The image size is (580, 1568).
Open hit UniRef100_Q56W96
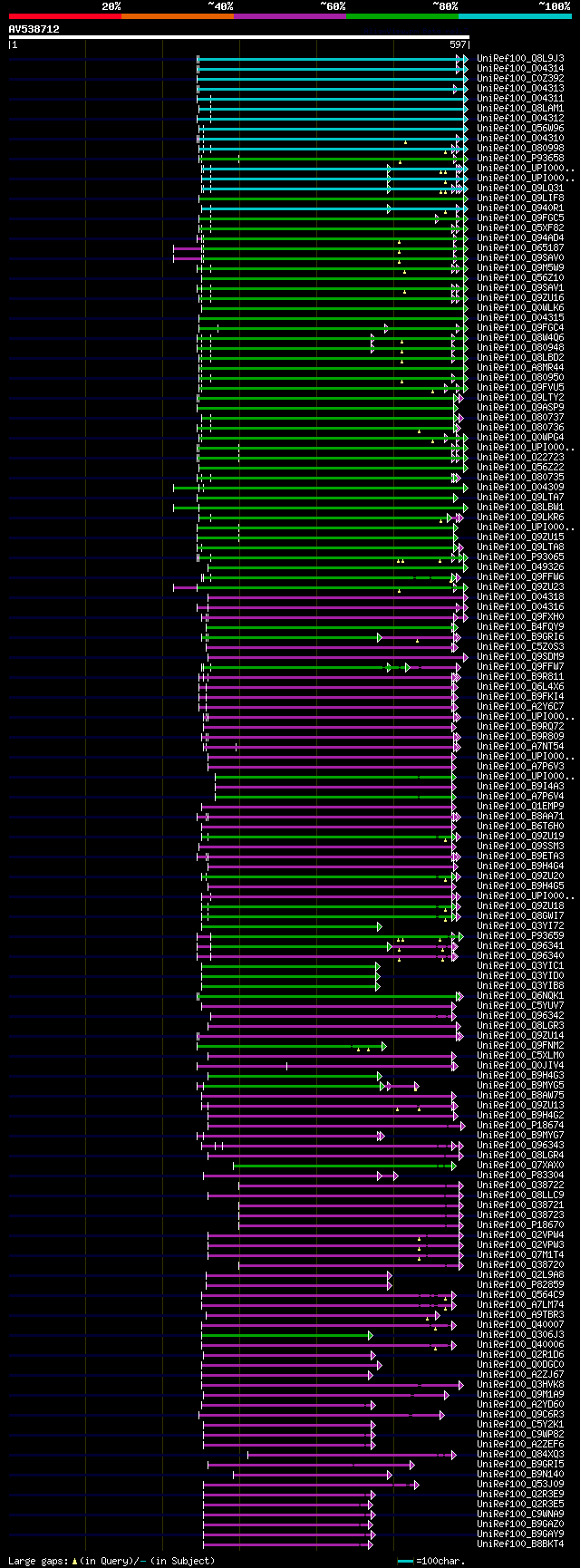point(520,128)
